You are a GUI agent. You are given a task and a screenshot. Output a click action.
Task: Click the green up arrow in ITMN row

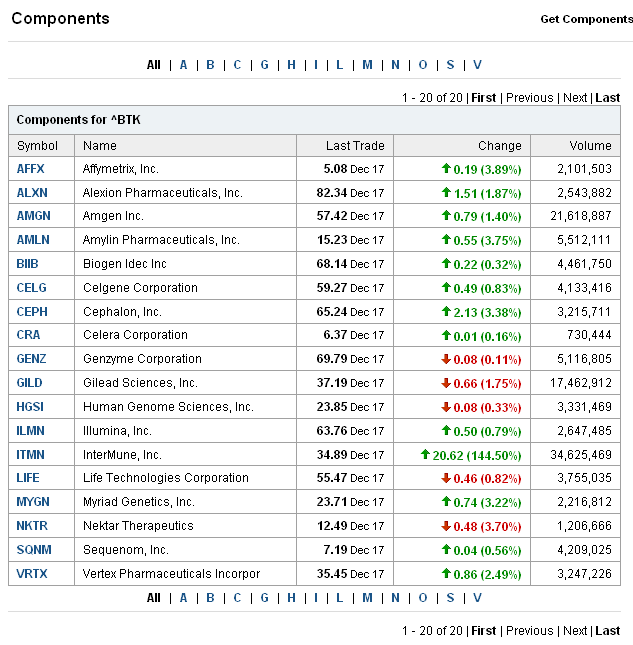(425, 454)
